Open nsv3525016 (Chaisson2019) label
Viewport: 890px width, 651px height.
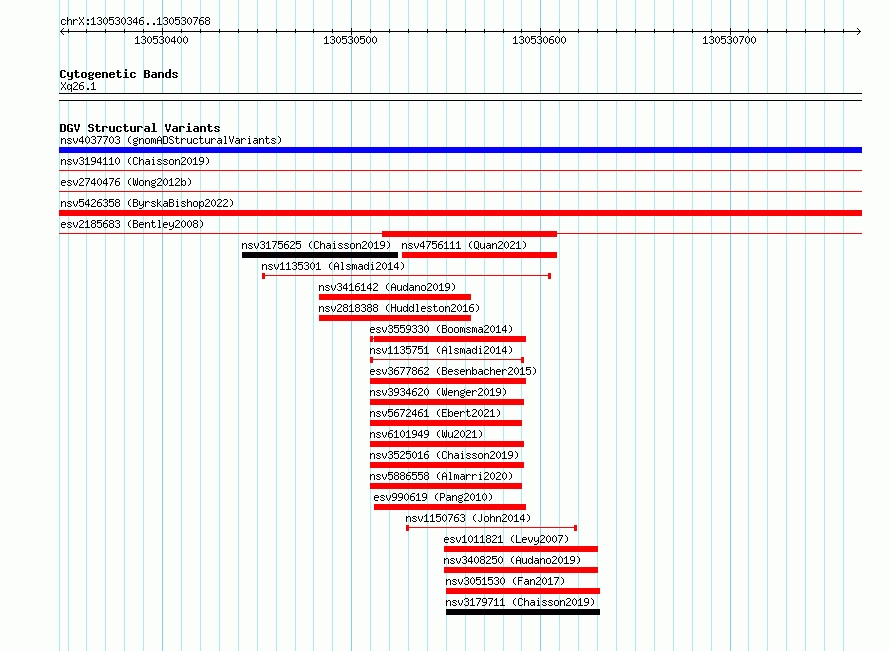coord(444,455)
